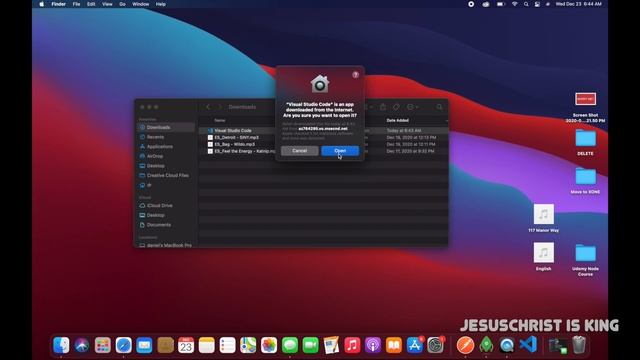The width and height of the screenshot is (640, 360).
Task: Click the Tags icon in the Finder toolbar
Action: (396, 107)
